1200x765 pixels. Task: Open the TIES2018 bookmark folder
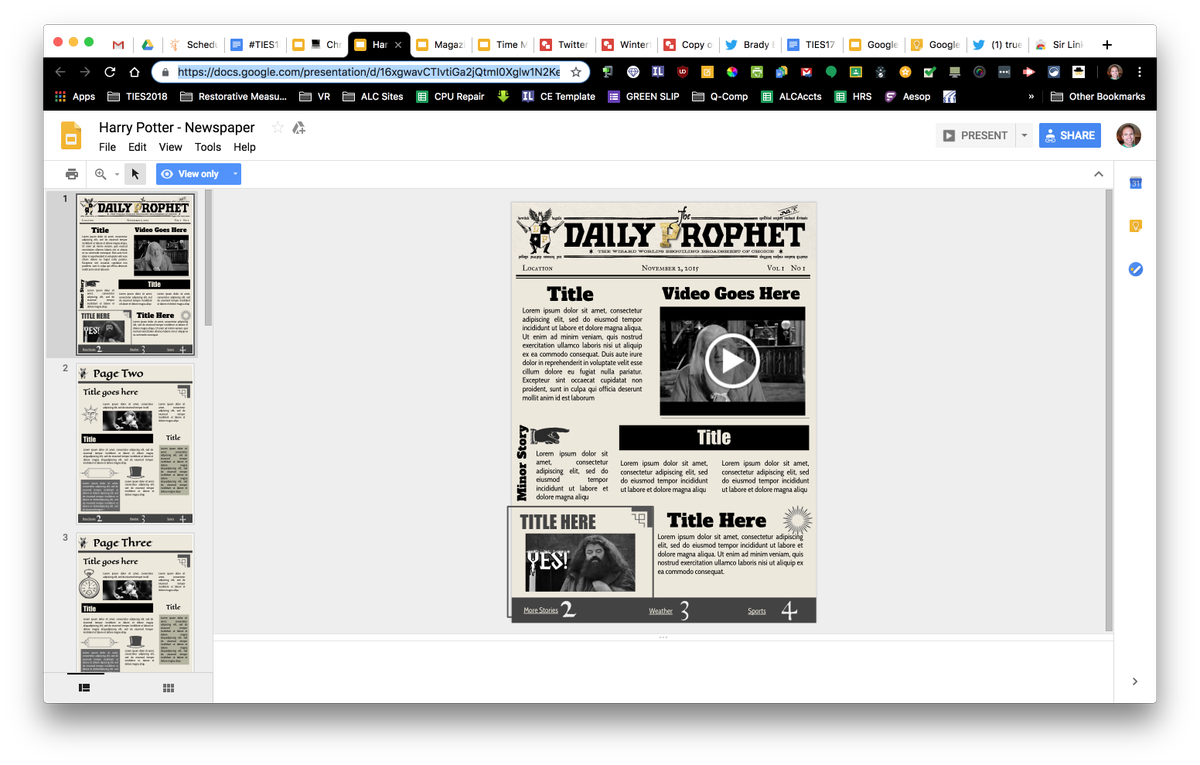[138, 97]
